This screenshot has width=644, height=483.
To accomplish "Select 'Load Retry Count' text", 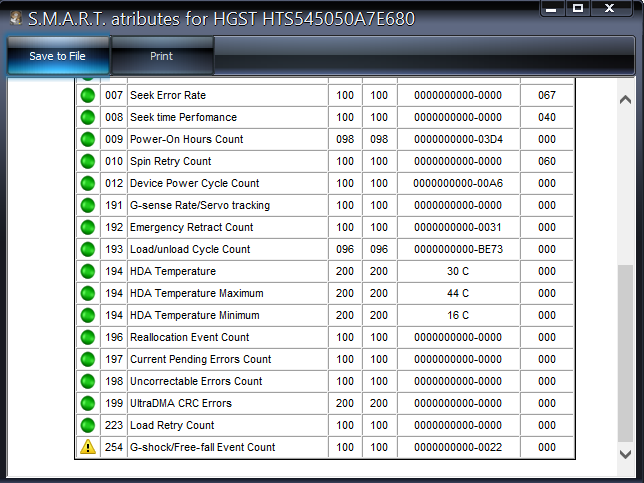I will pyautogui.click(x=172, y=426).
